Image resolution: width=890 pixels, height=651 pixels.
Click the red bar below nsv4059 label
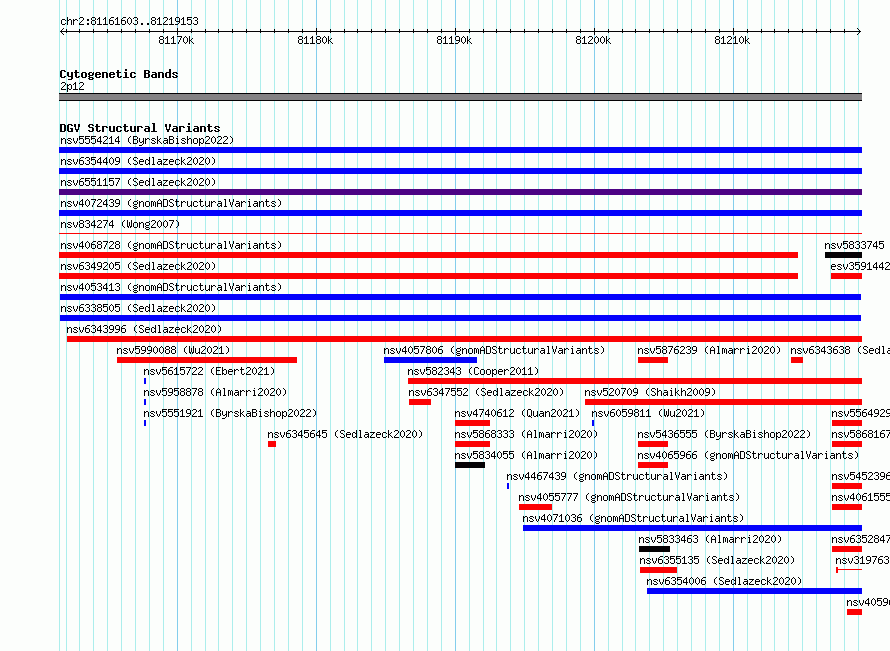click(x=854, y=612)
